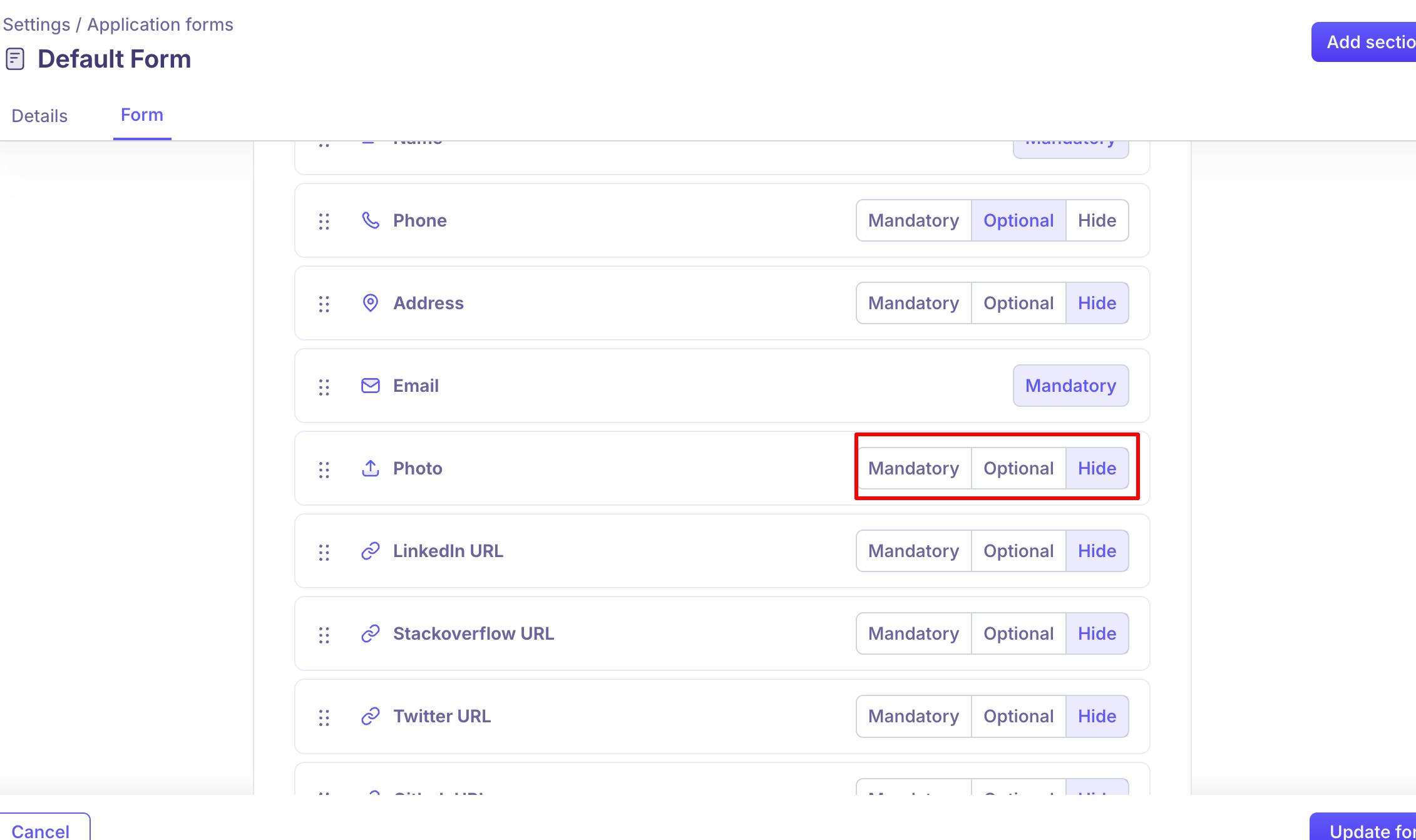Click the Stackoverflow URL row drag handle

point(324,634)
